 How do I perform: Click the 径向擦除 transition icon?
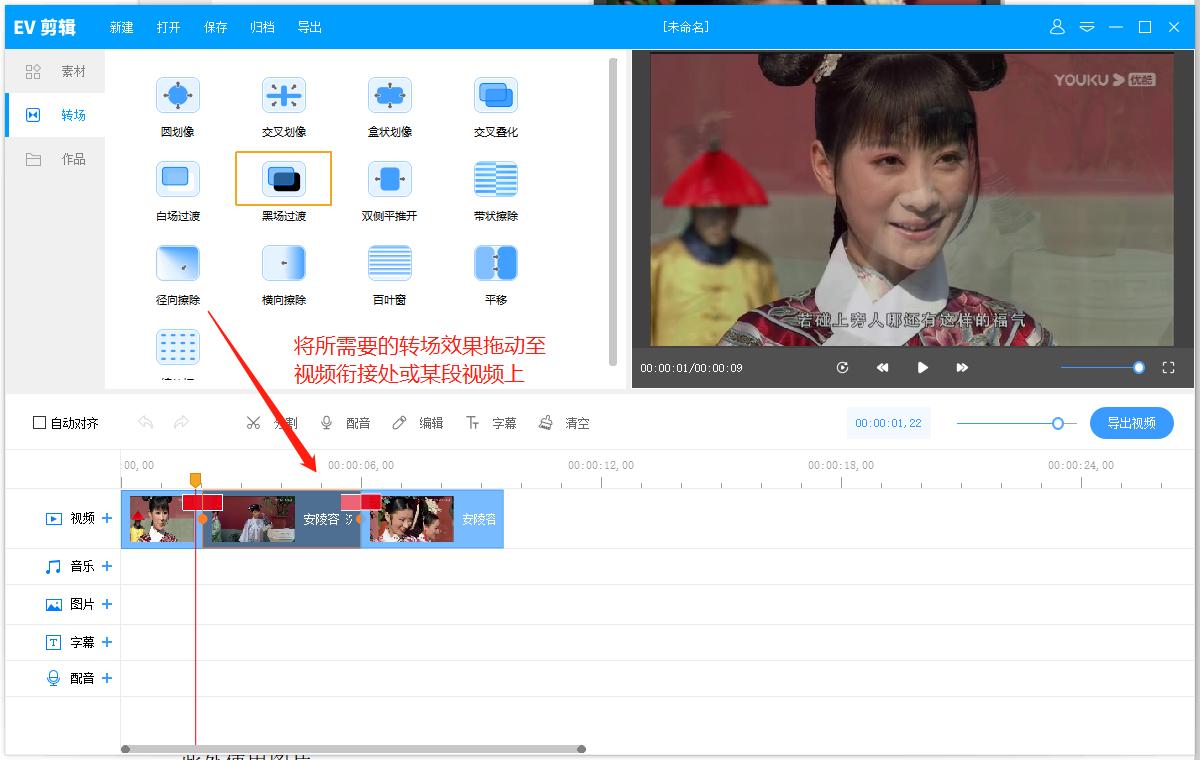coord(177,264)
